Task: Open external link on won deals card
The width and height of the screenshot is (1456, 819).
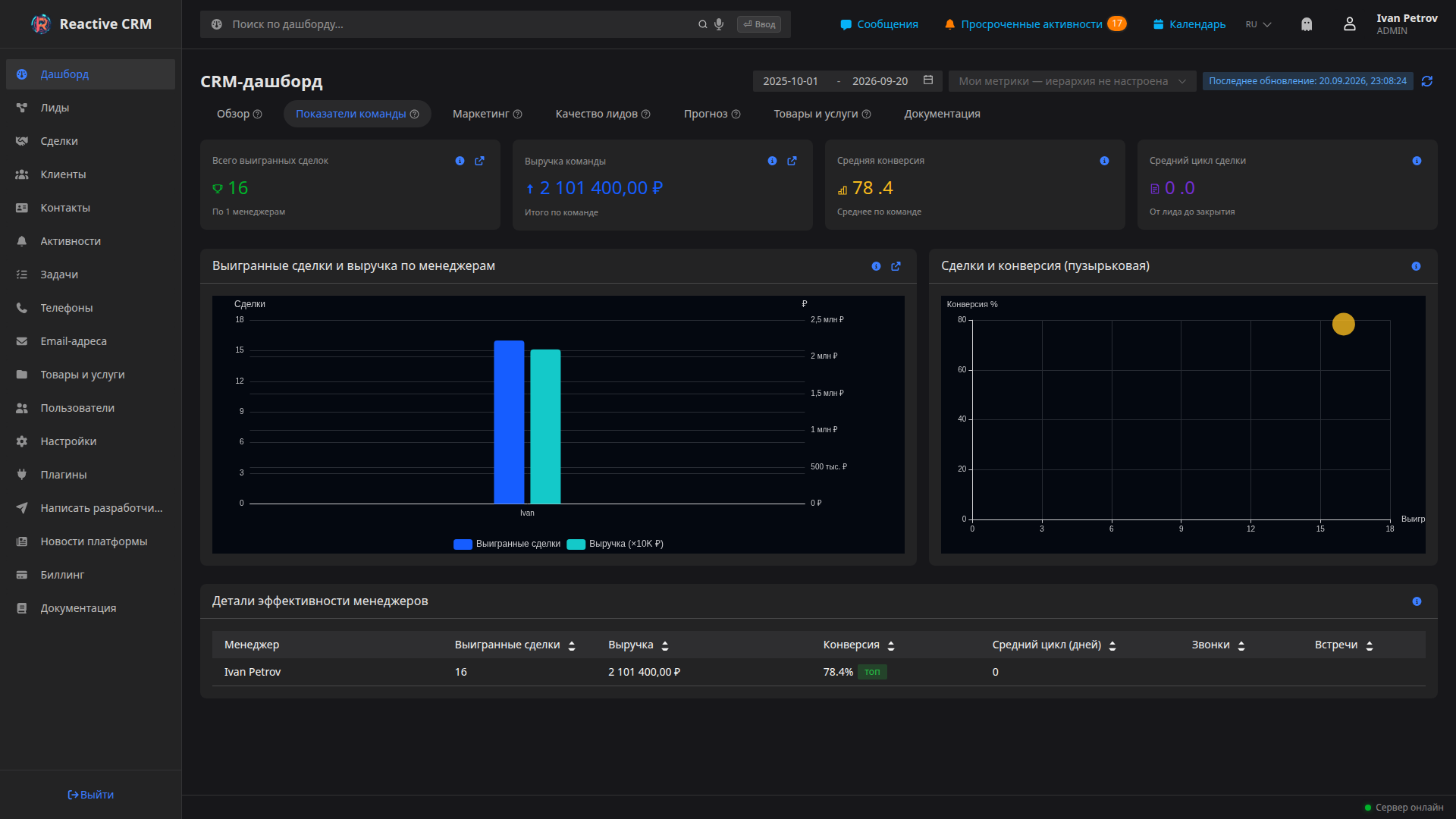Action: point(479,161)
